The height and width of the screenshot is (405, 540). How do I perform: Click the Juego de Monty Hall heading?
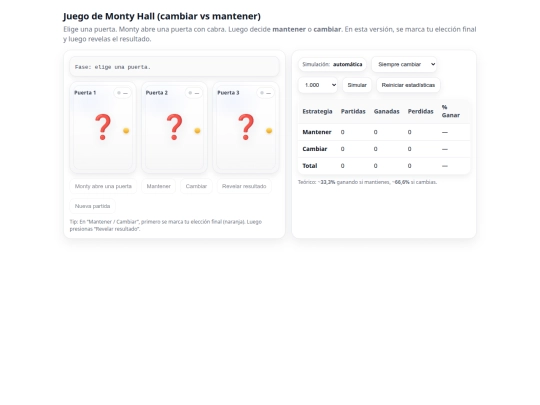[x=162, y=16]
